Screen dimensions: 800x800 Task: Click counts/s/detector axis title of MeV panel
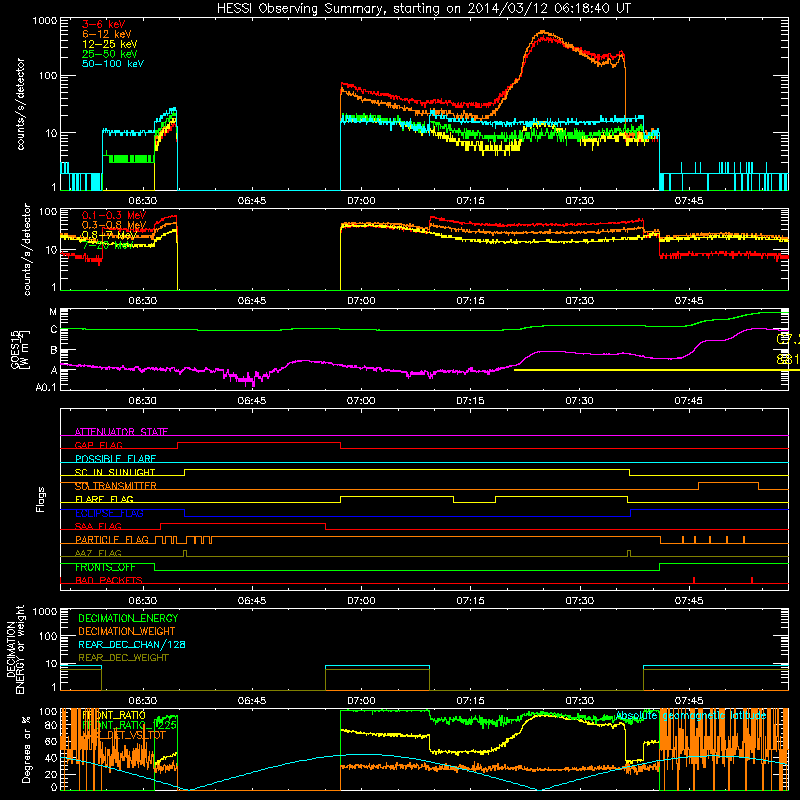pos(27,249)
